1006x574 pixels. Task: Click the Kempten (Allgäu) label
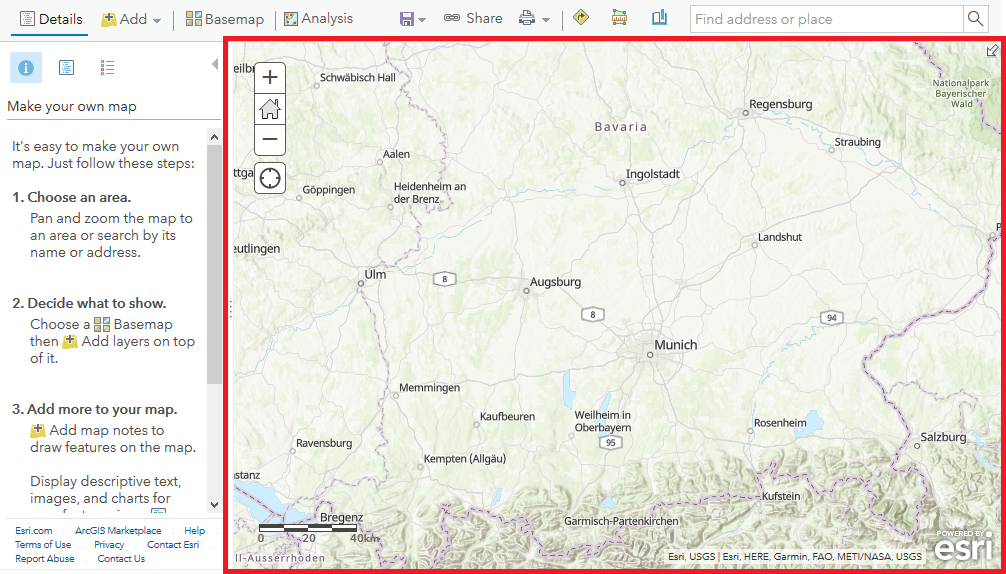466,459
